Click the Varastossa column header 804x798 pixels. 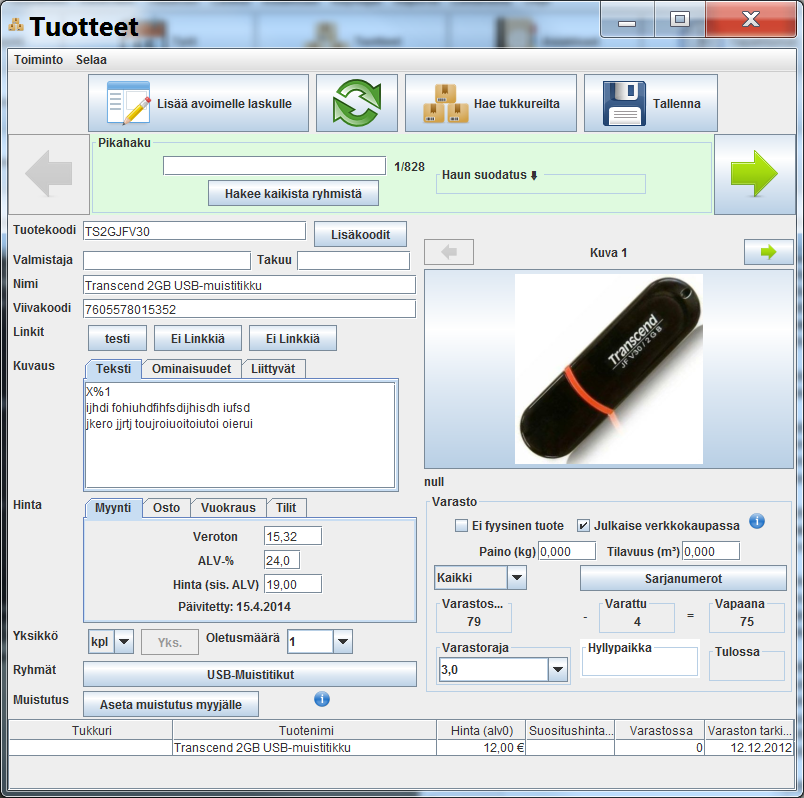[660, 730]
